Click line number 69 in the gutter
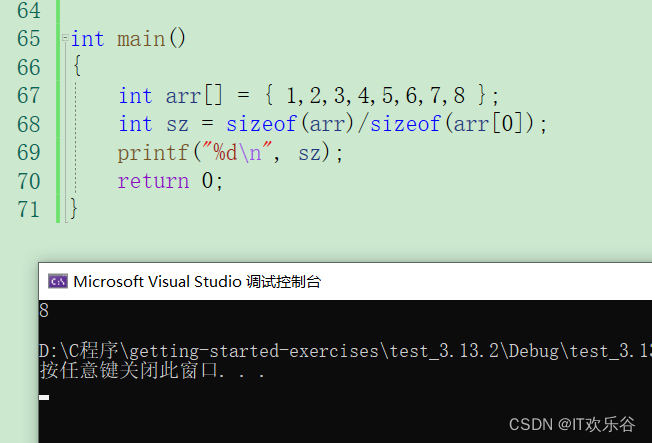 (29, 153)
